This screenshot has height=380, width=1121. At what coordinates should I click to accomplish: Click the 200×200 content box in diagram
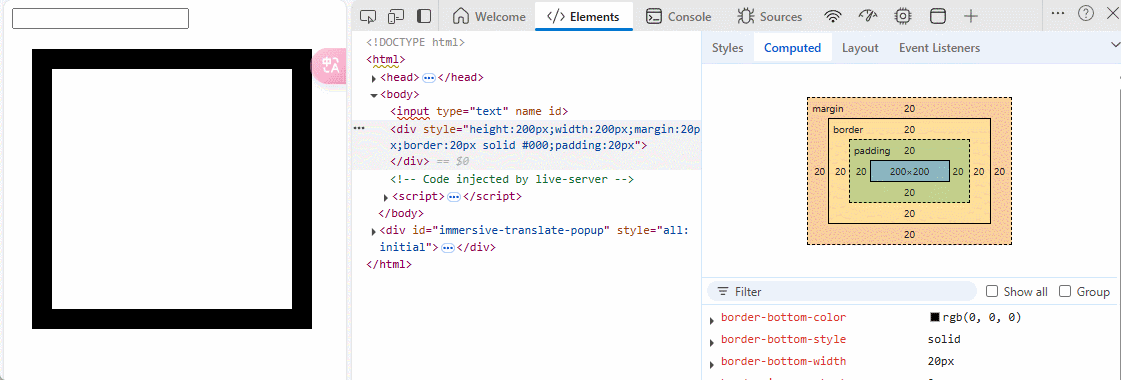[909, 171]
